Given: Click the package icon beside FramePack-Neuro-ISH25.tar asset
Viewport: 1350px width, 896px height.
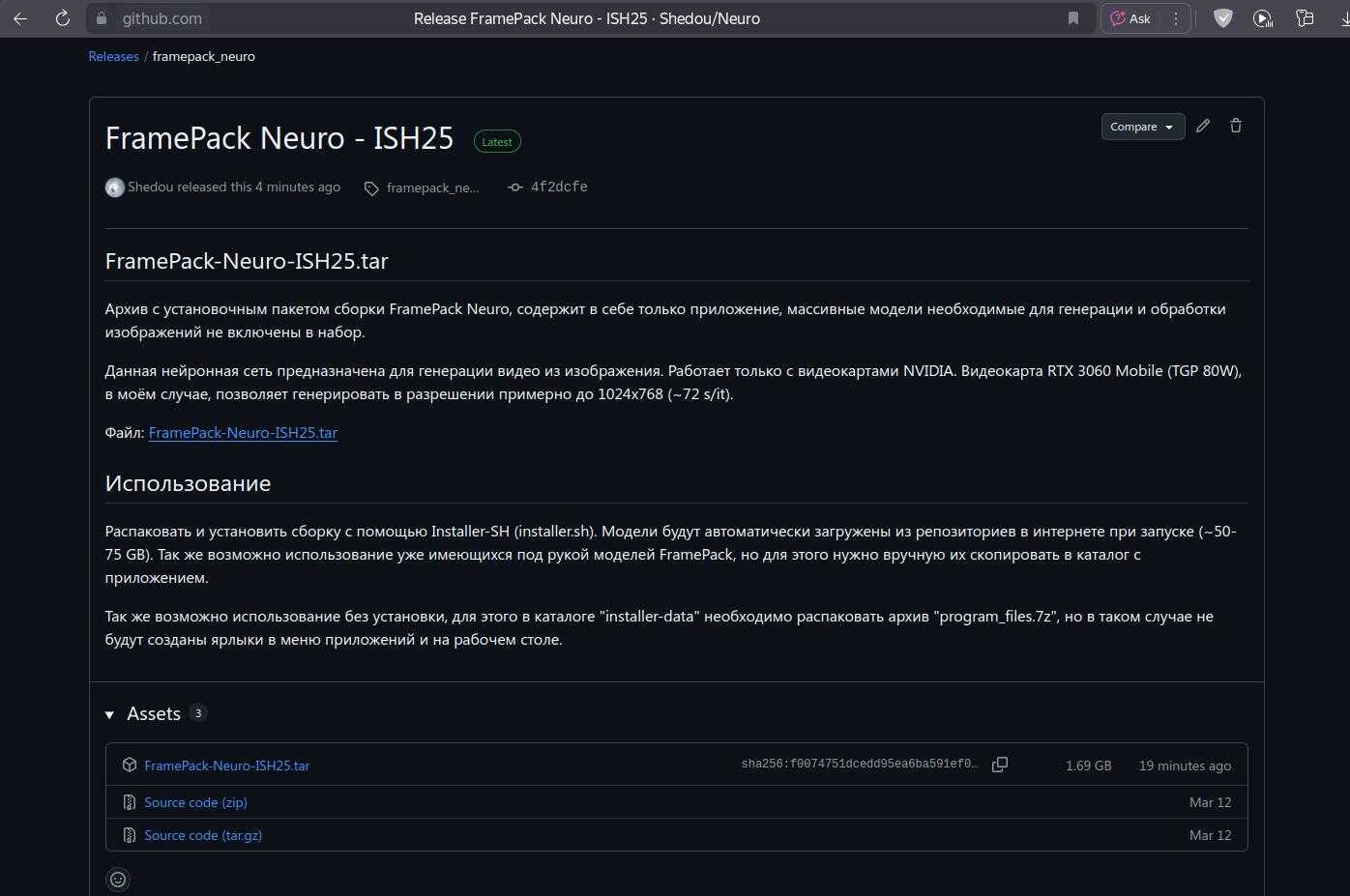Looking at the screenshot, I should 130,765.
